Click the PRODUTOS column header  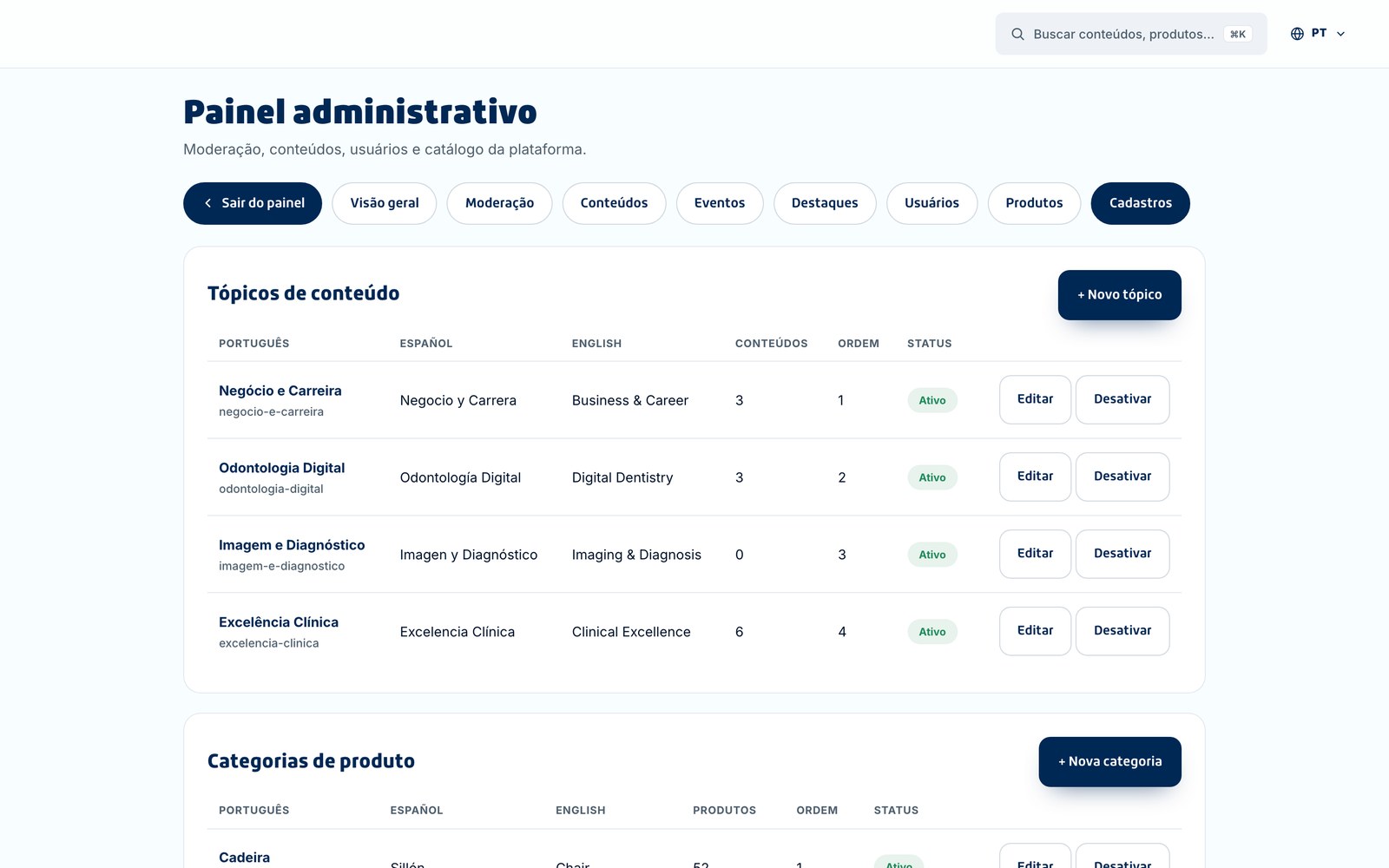point(724,811)
